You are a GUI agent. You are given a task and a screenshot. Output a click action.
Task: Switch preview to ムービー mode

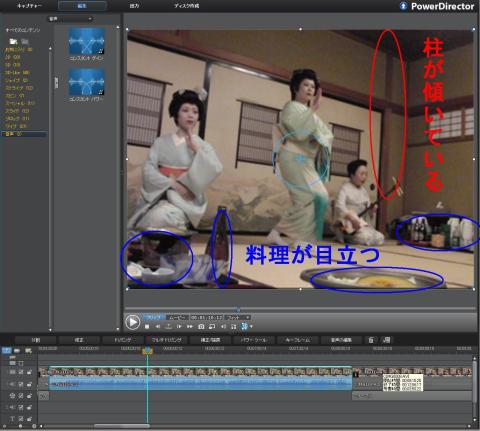(x=177, y=317)
